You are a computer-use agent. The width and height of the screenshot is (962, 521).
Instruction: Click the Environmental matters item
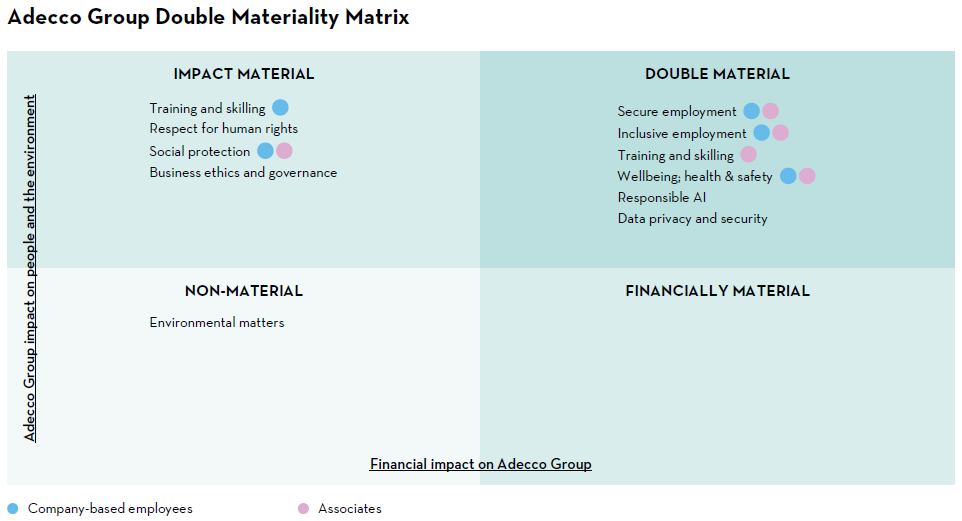click(x=217, y=323)
